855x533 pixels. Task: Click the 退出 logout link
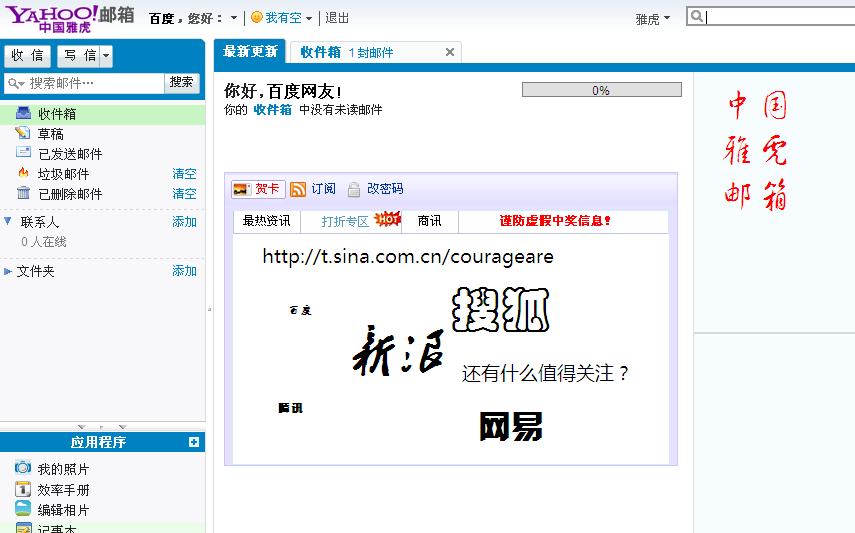point(337,18)
